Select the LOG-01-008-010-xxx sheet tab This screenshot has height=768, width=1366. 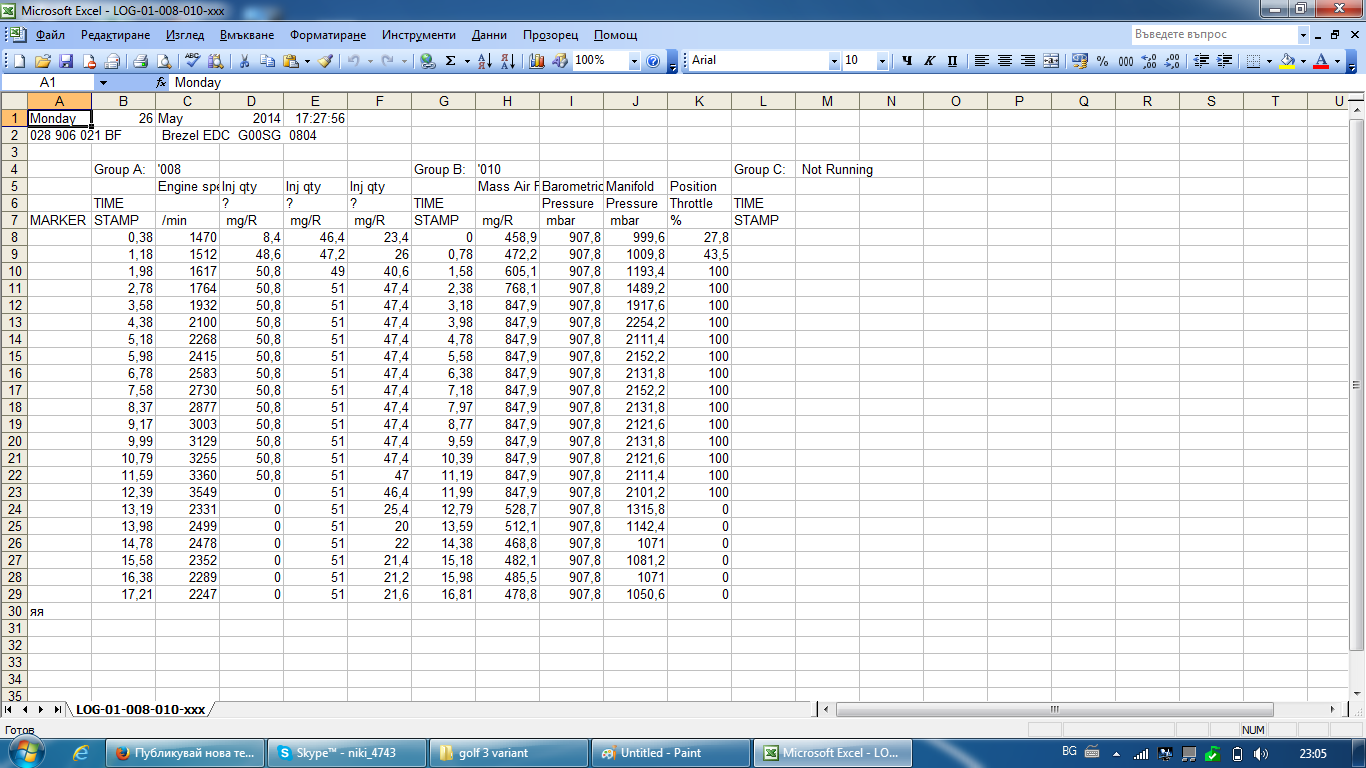pos(140,709)
